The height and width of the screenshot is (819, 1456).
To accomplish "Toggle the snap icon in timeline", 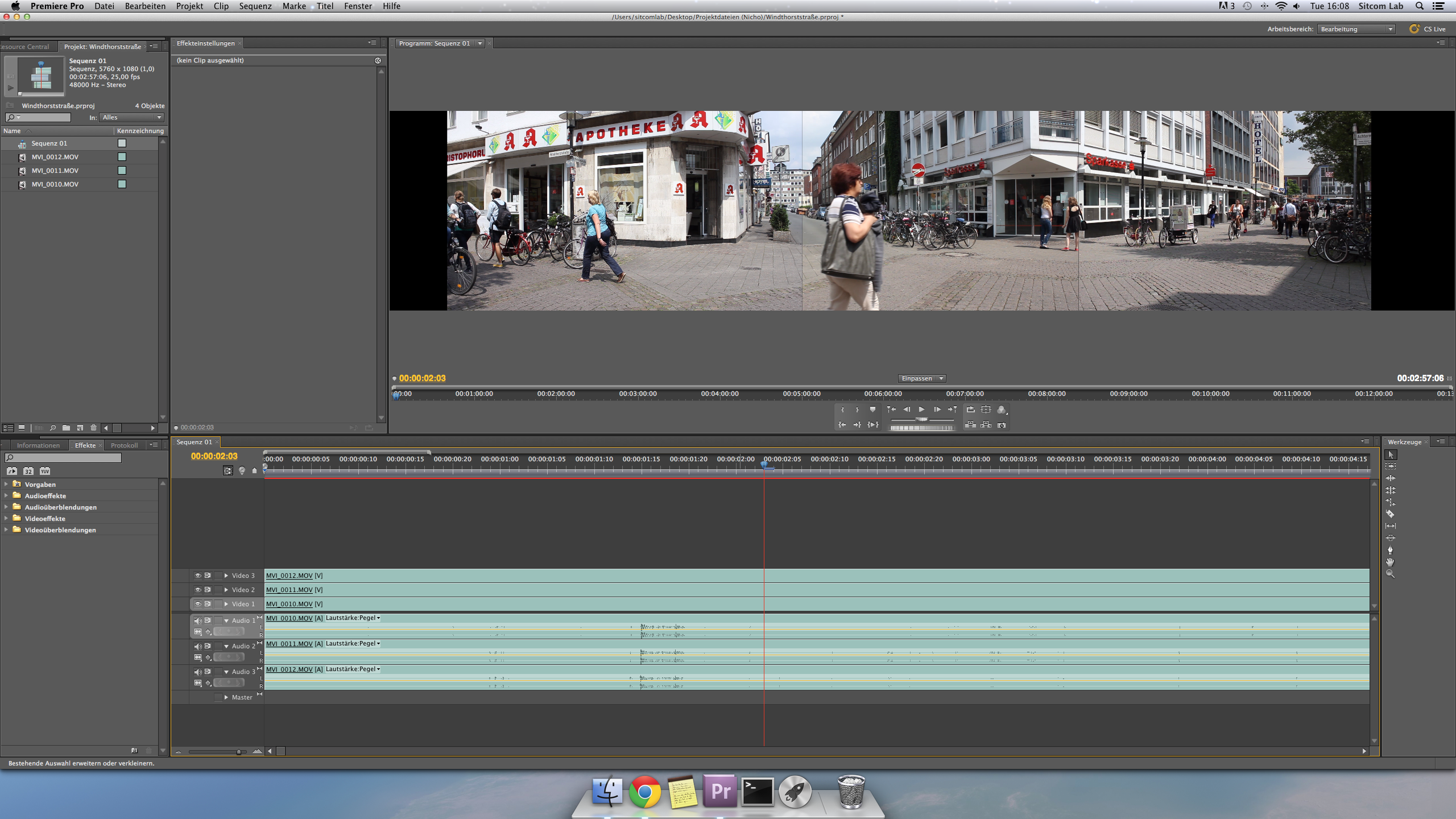I will pyautogui.click(x=228, y=470).
